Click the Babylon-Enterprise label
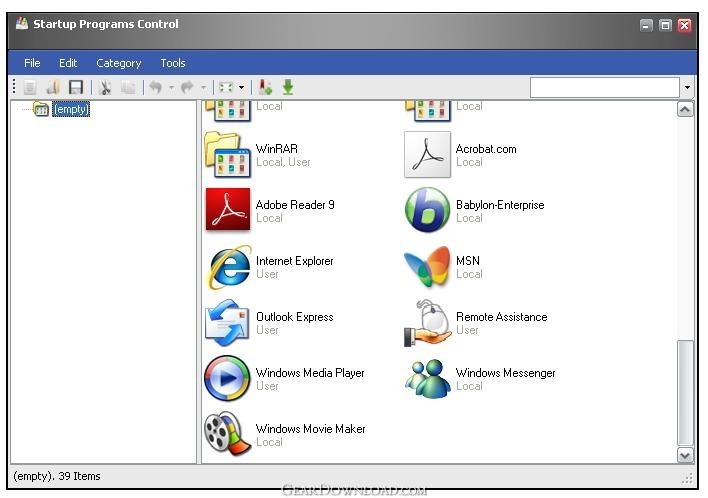708x498 pixels. (500, 205)
